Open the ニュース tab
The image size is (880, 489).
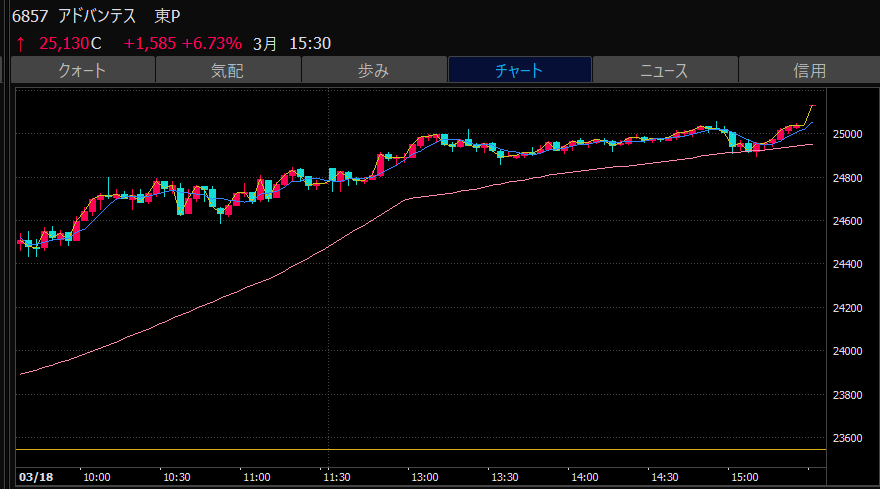click(664, 70)
